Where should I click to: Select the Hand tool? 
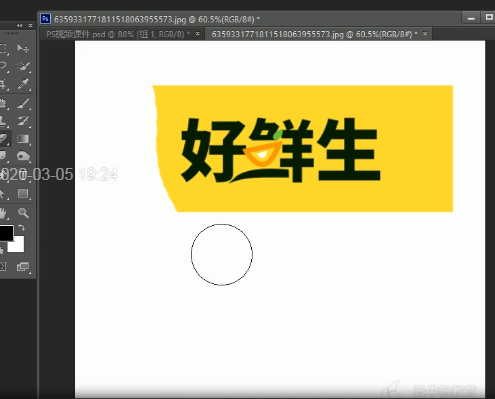point(4,213)
